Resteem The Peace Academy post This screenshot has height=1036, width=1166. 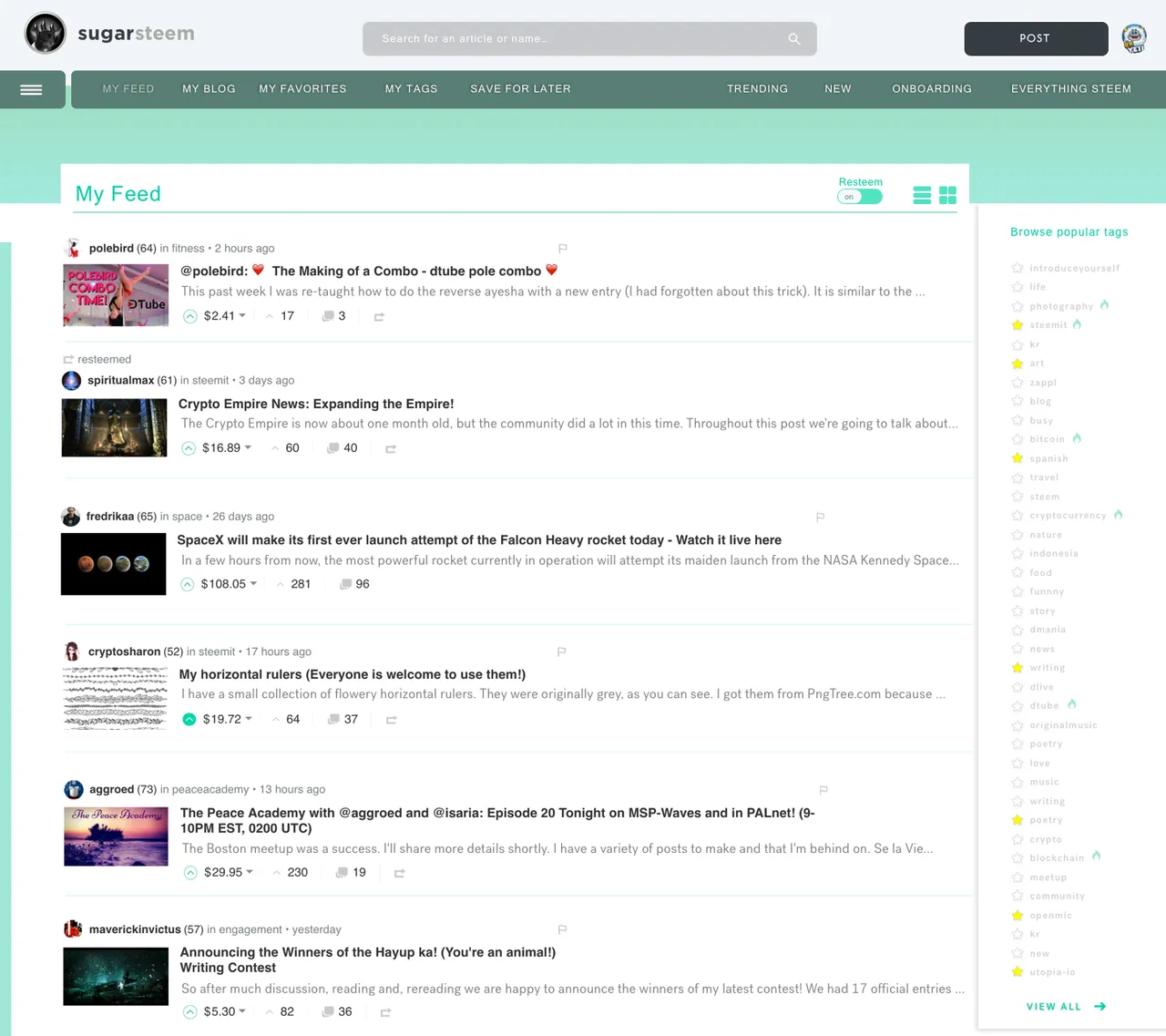(x=399, y=874)
